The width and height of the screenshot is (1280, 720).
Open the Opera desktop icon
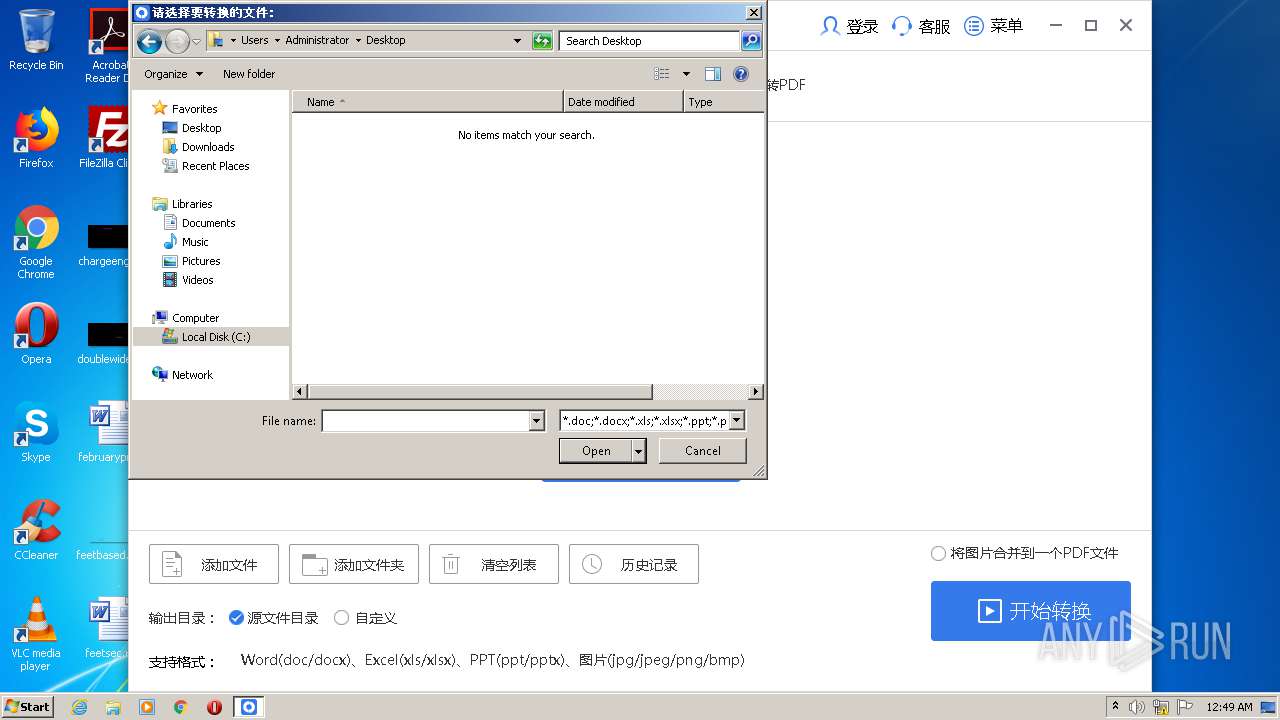[x=36, y=334]
